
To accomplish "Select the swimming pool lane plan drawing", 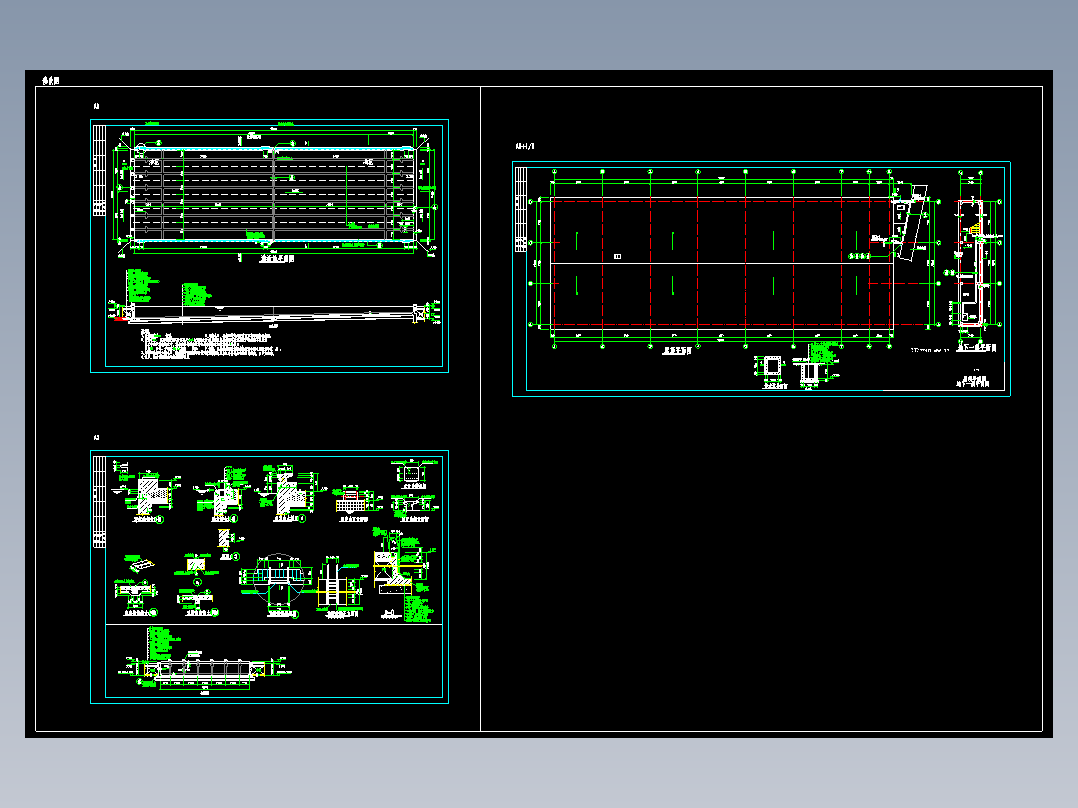I will coord(274,194).
